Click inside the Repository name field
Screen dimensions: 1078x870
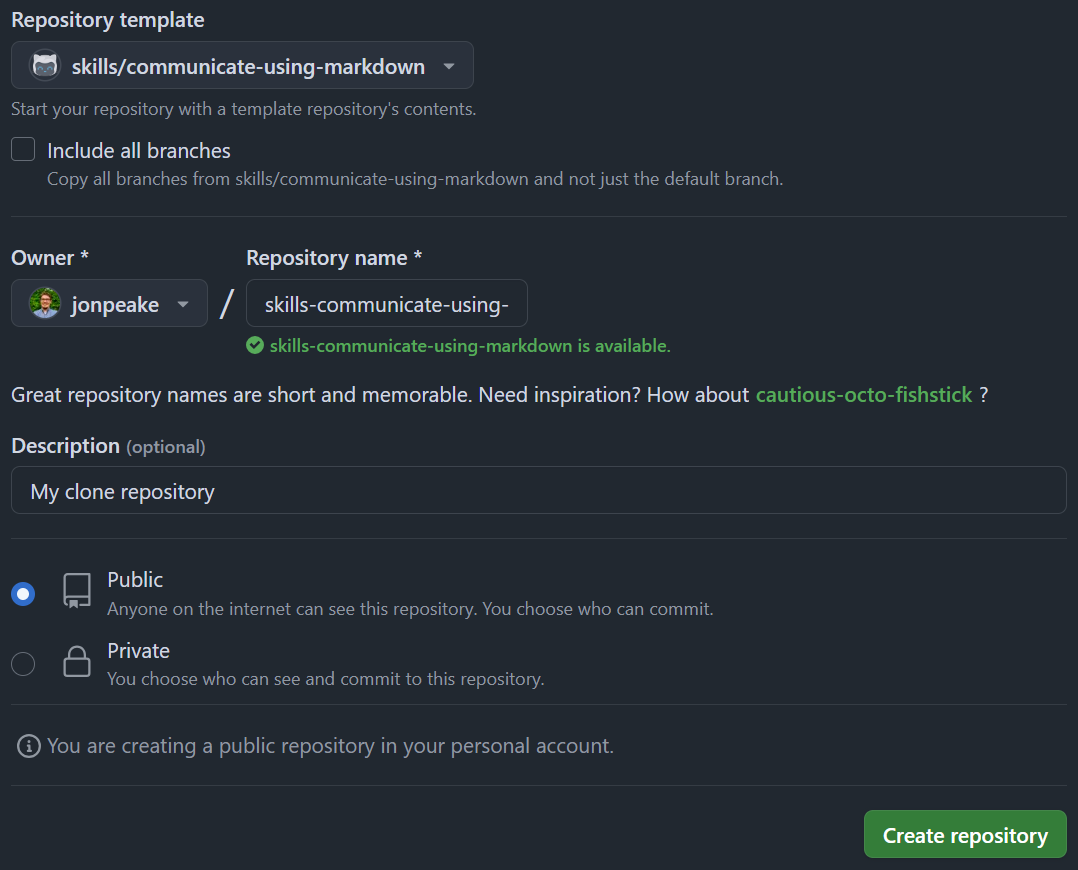coord(386,303)
